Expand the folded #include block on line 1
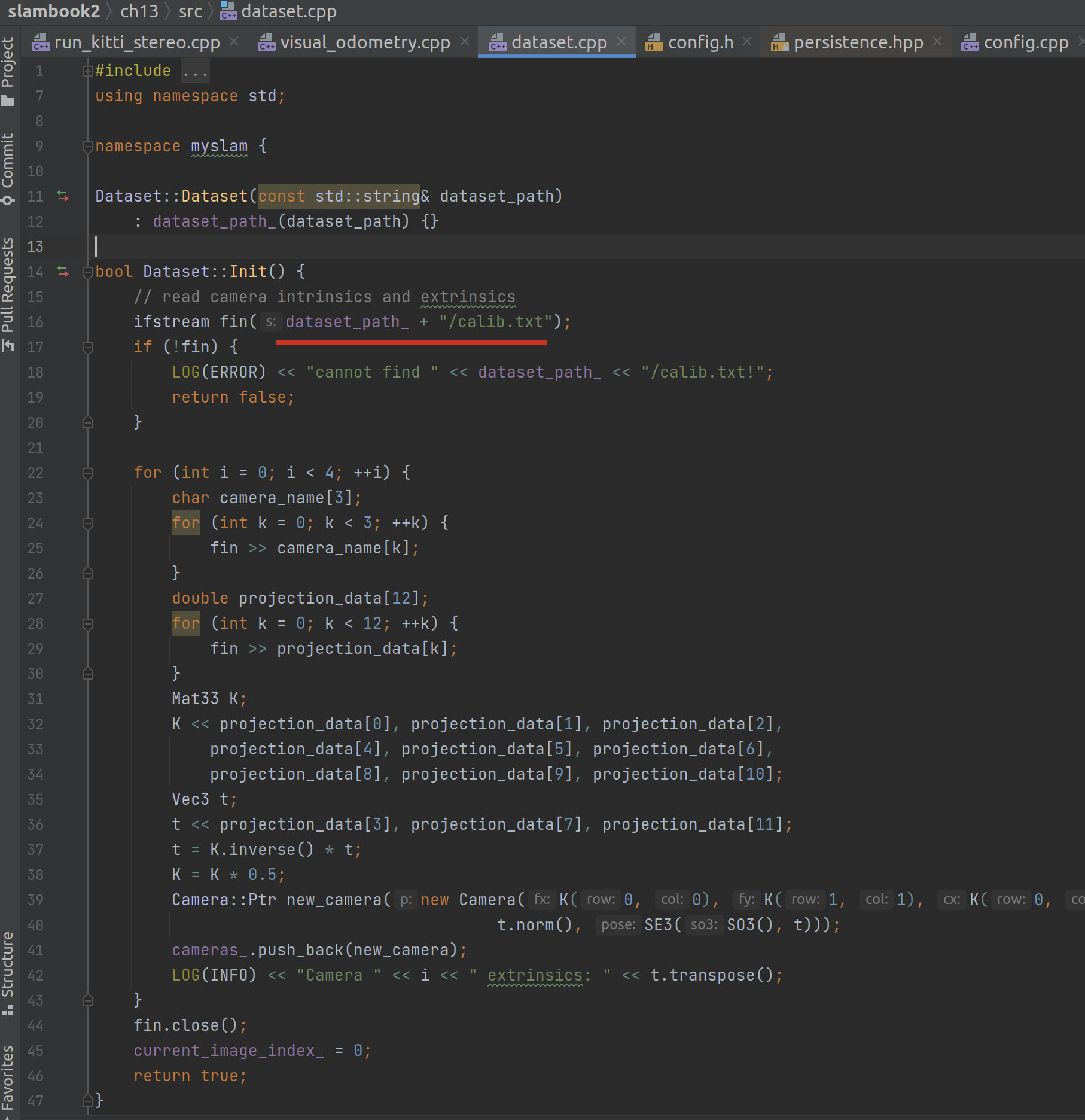 coord(87,71)
